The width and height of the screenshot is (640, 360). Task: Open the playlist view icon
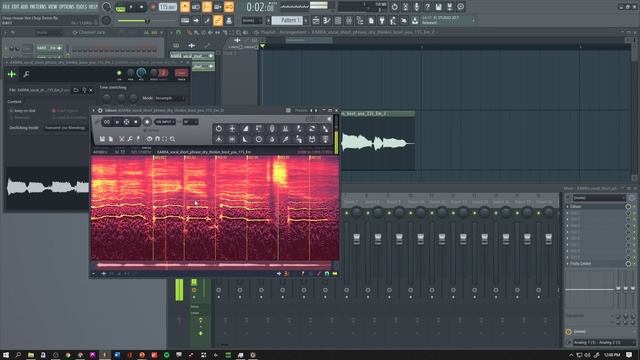coord(316,20)
